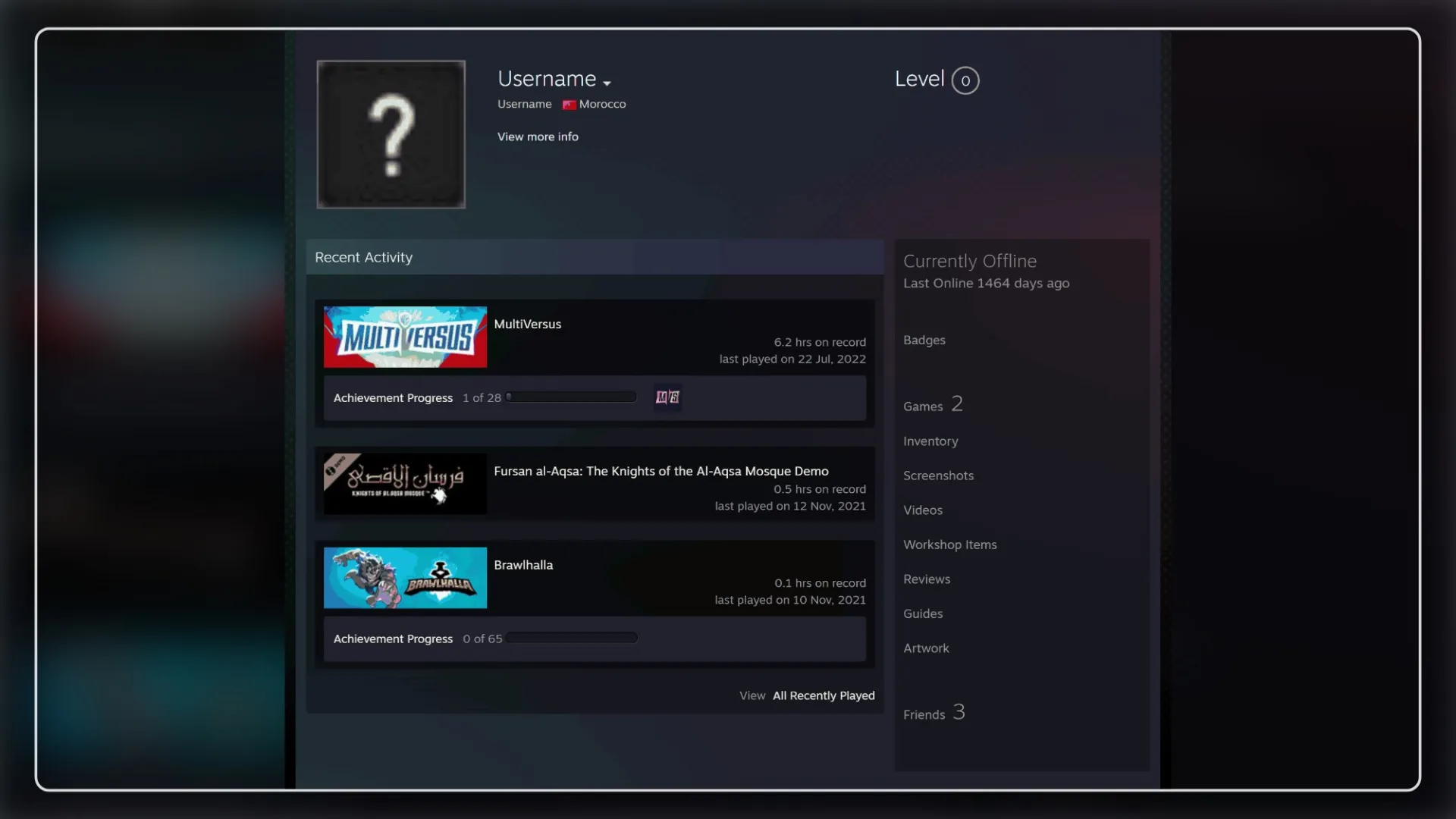Expand the Username dropdown arrow

point(607,83)
